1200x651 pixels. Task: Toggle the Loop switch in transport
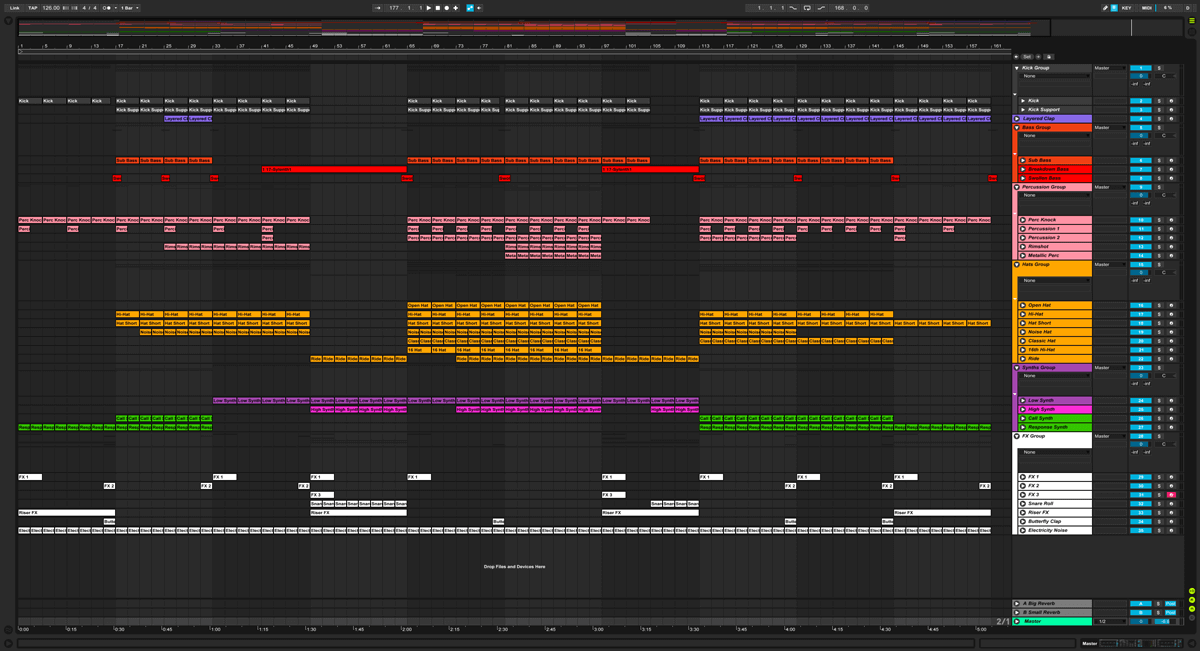click(x=807, y=8)
